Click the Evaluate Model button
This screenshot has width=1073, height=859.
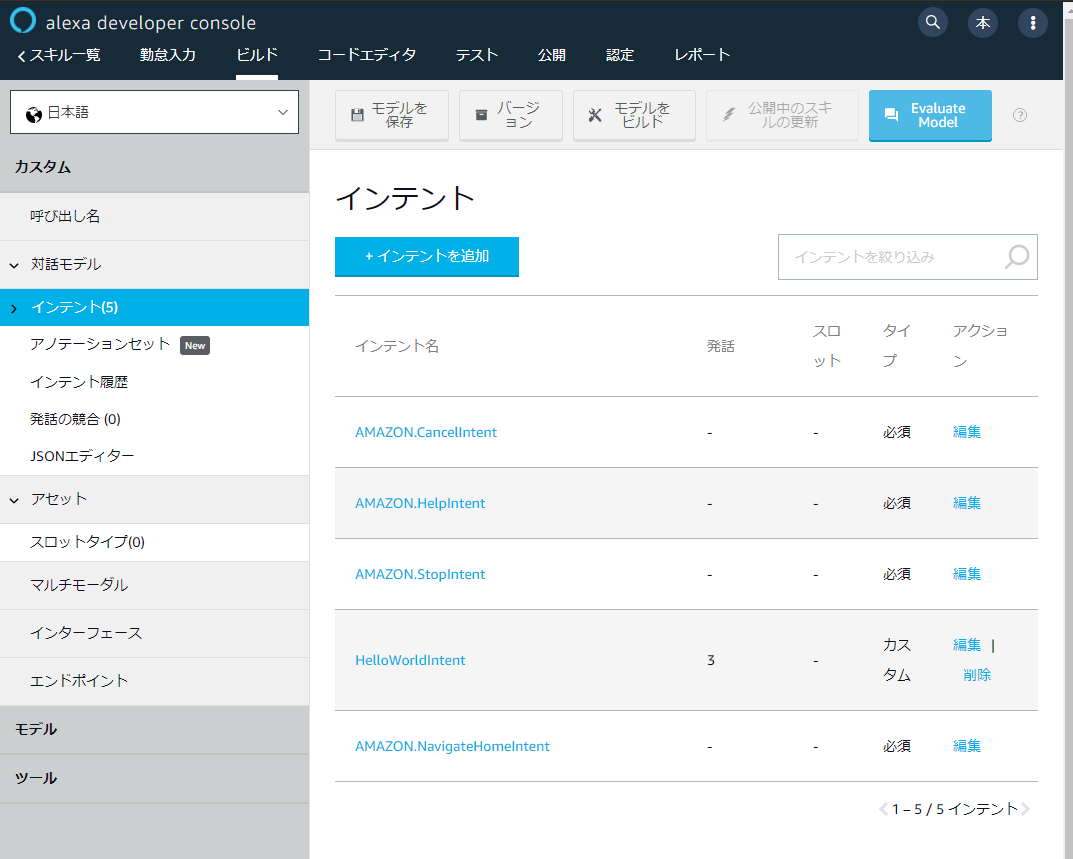pos(930,115)
